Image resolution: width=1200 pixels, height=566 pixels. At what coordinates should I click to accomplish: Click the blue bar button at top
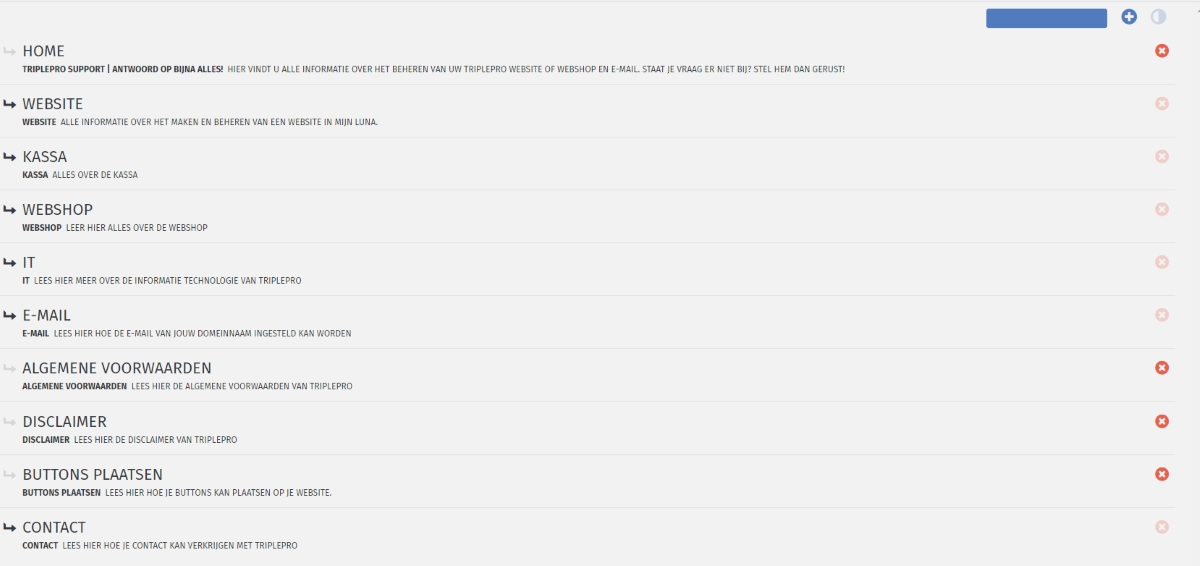[x=1046, y=18]
